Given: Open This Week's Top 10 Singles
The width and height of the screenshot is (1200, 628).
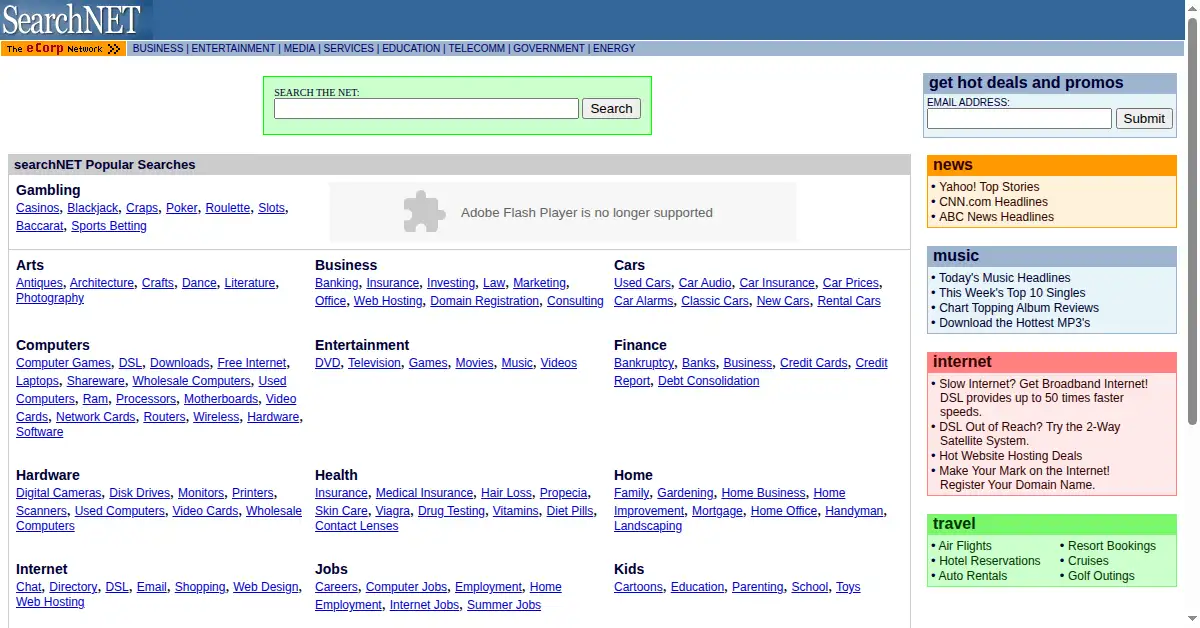Looking at the screenshot, I should point(1012,293).
